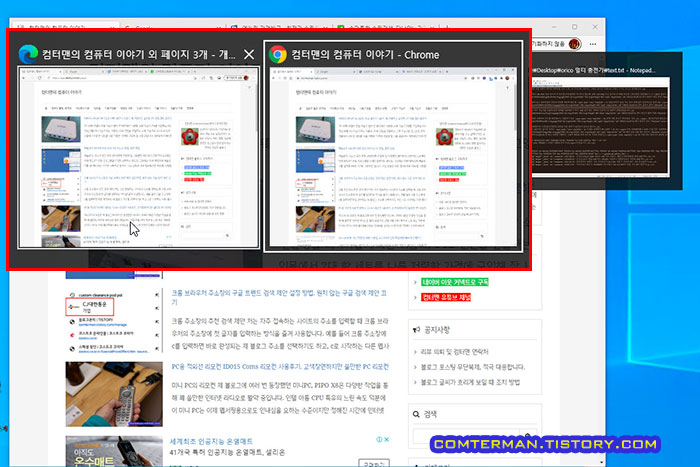Click the remote control article thumbnail
Viewport: 700px width, 467px height.
[x=114, y=394]
